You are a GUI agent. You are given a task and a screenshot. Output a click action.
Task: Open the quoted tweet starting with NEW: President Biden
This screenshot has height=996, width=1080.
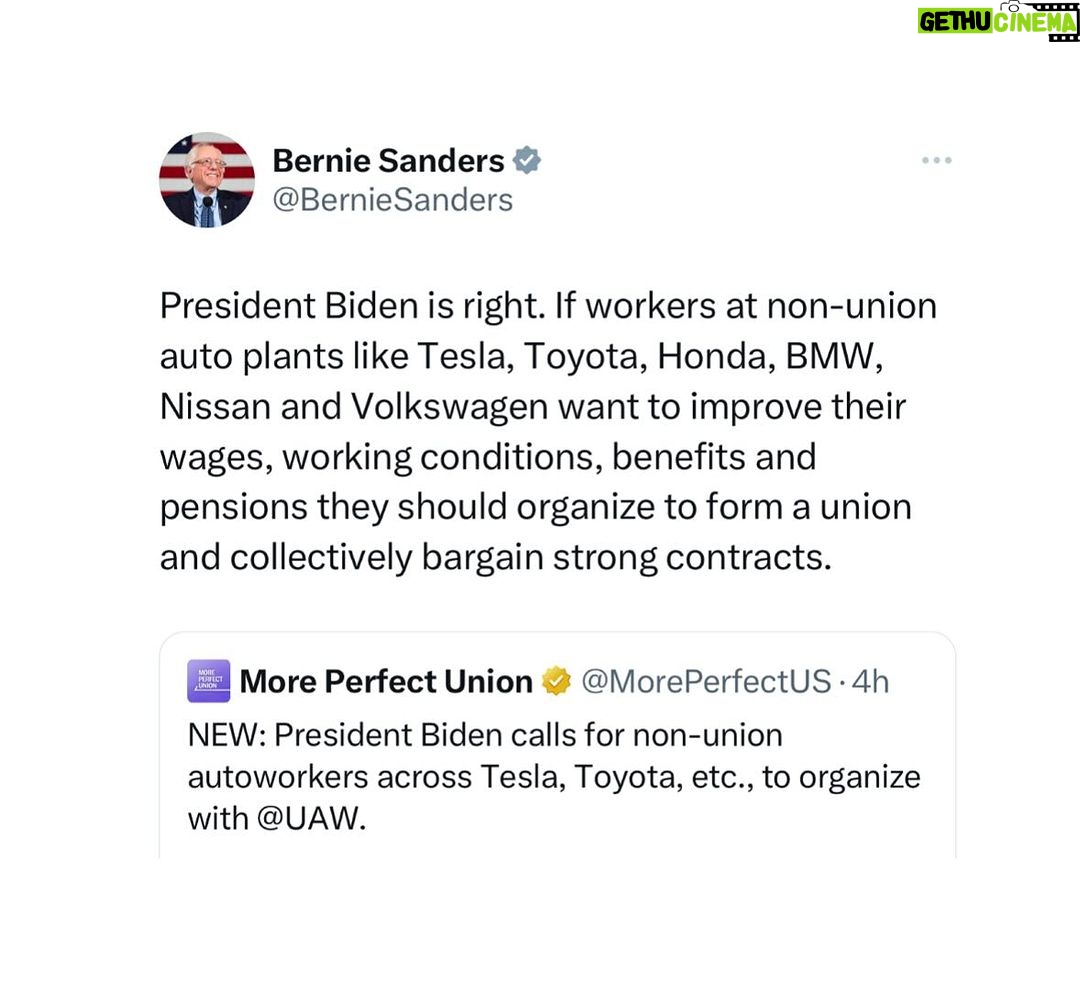click(x=557, y=745)
